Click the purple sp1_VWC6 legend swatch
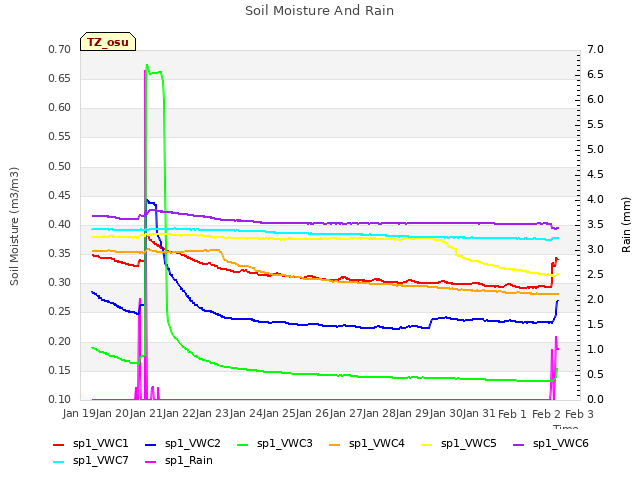The height and width of the screenshot is (480, 640). 519,444
